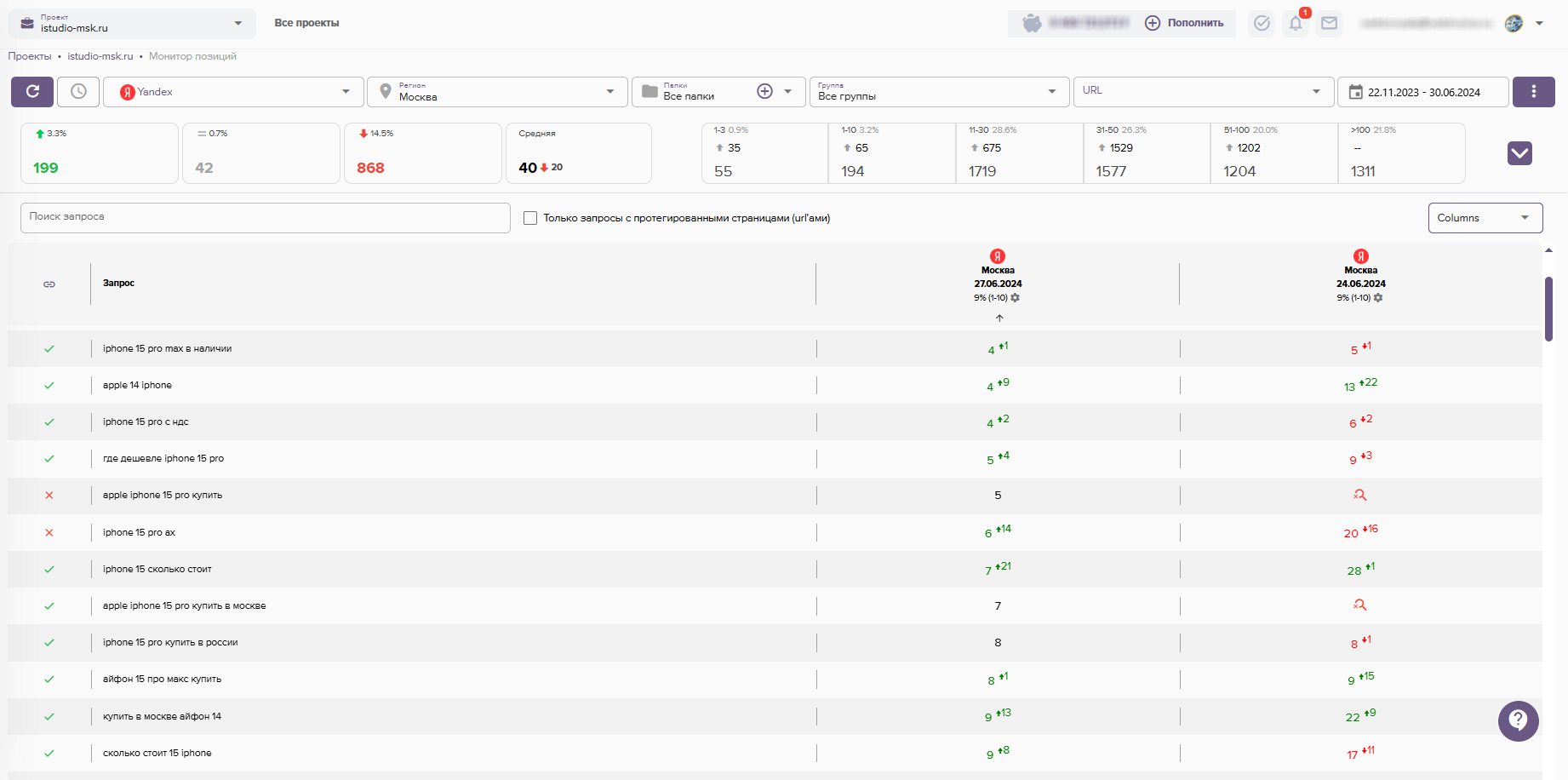
Task: Click the link chain icon in table header
Action: tap(49, 284)
